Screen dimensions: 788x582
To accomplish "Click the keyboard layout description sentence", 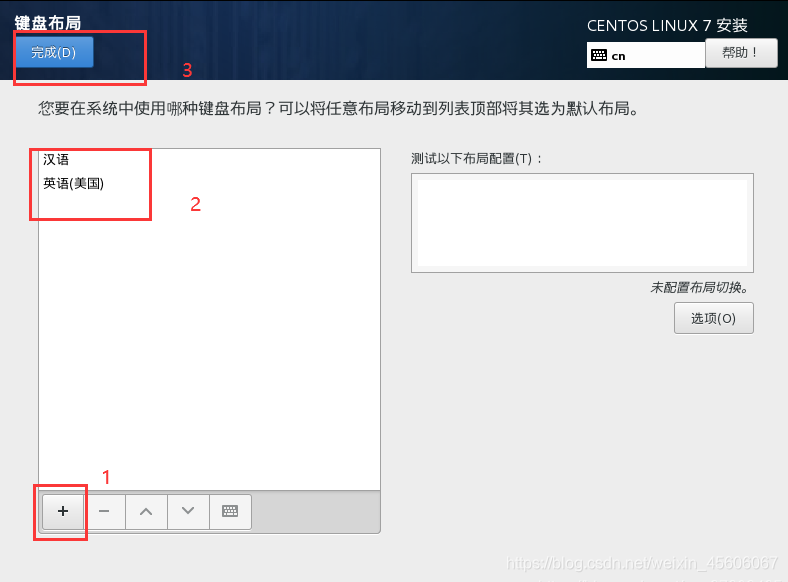I will [339, 109].
